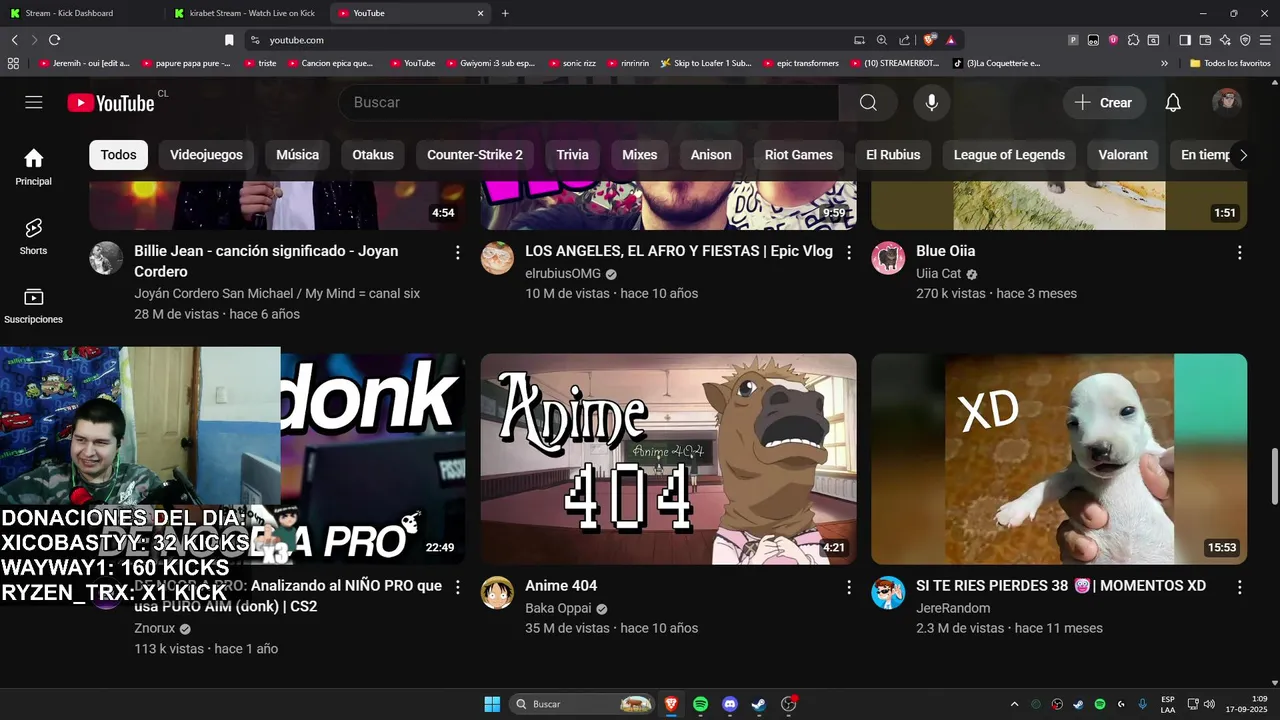This screenshot has height=720, width=1280.
Task: Select the Todos filter chip
Action: coord(118,155)
